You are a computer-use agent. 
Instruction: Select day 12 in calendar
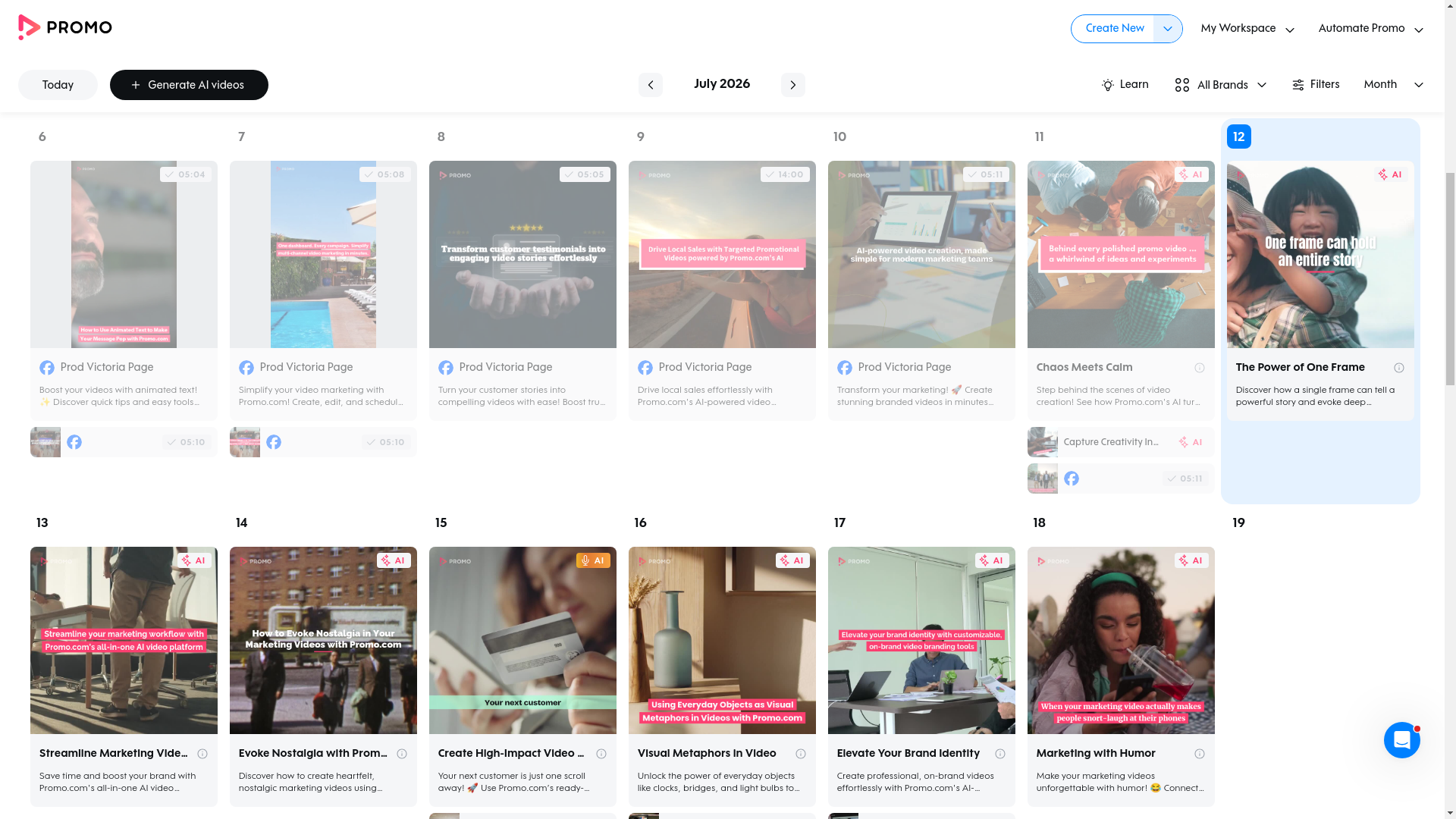[1239, 136]
